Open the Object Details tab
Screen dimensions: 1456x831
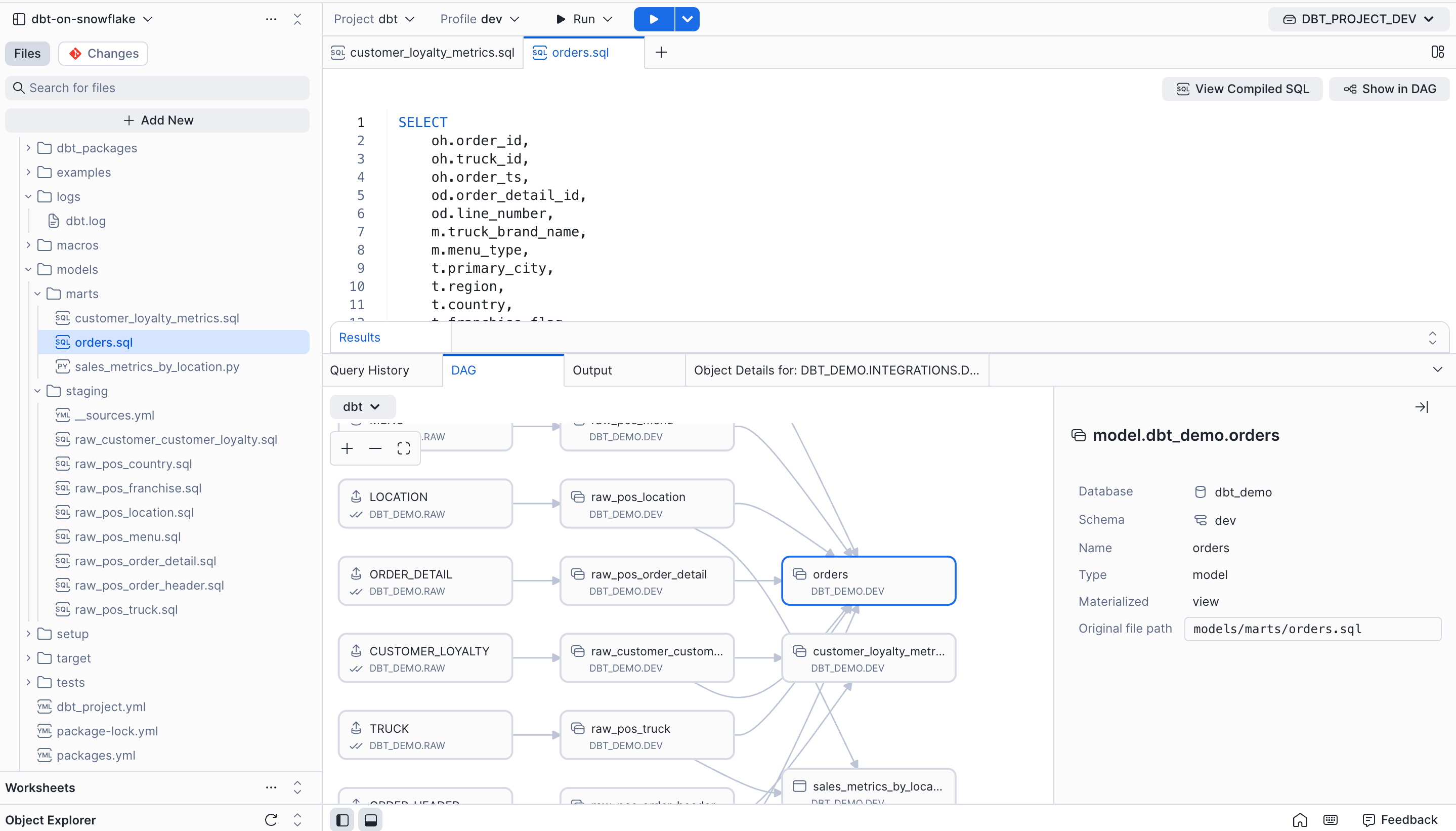point(836,370)
